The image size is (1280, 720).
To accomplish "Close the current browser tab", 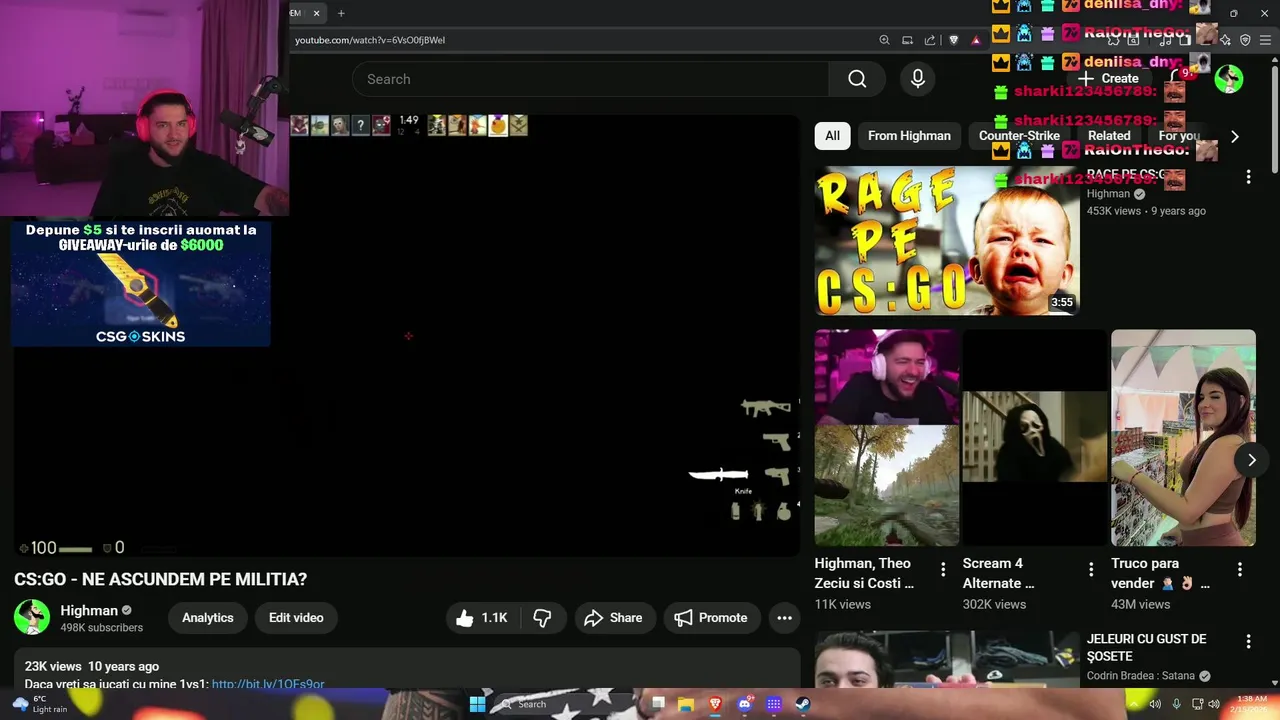I will pos(316,13).
